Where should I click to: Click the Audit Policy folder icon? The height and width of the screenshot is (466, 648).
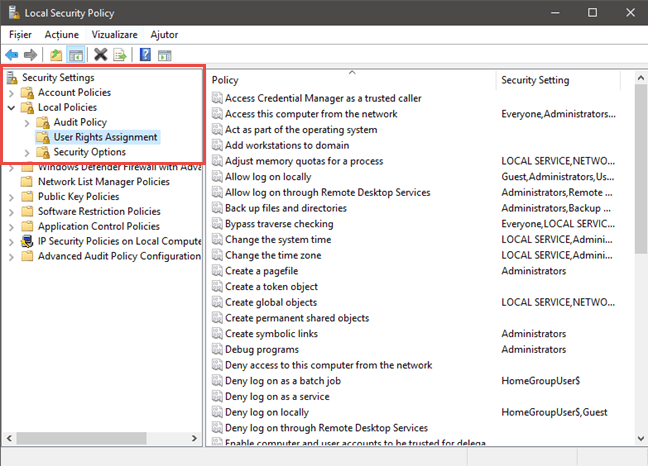43,122
